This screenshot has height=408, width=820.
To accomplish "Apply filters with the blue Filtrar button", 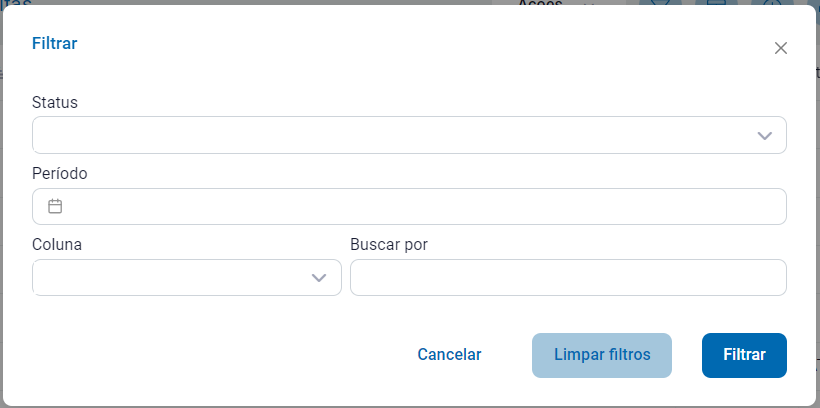I will click(744, 355).
